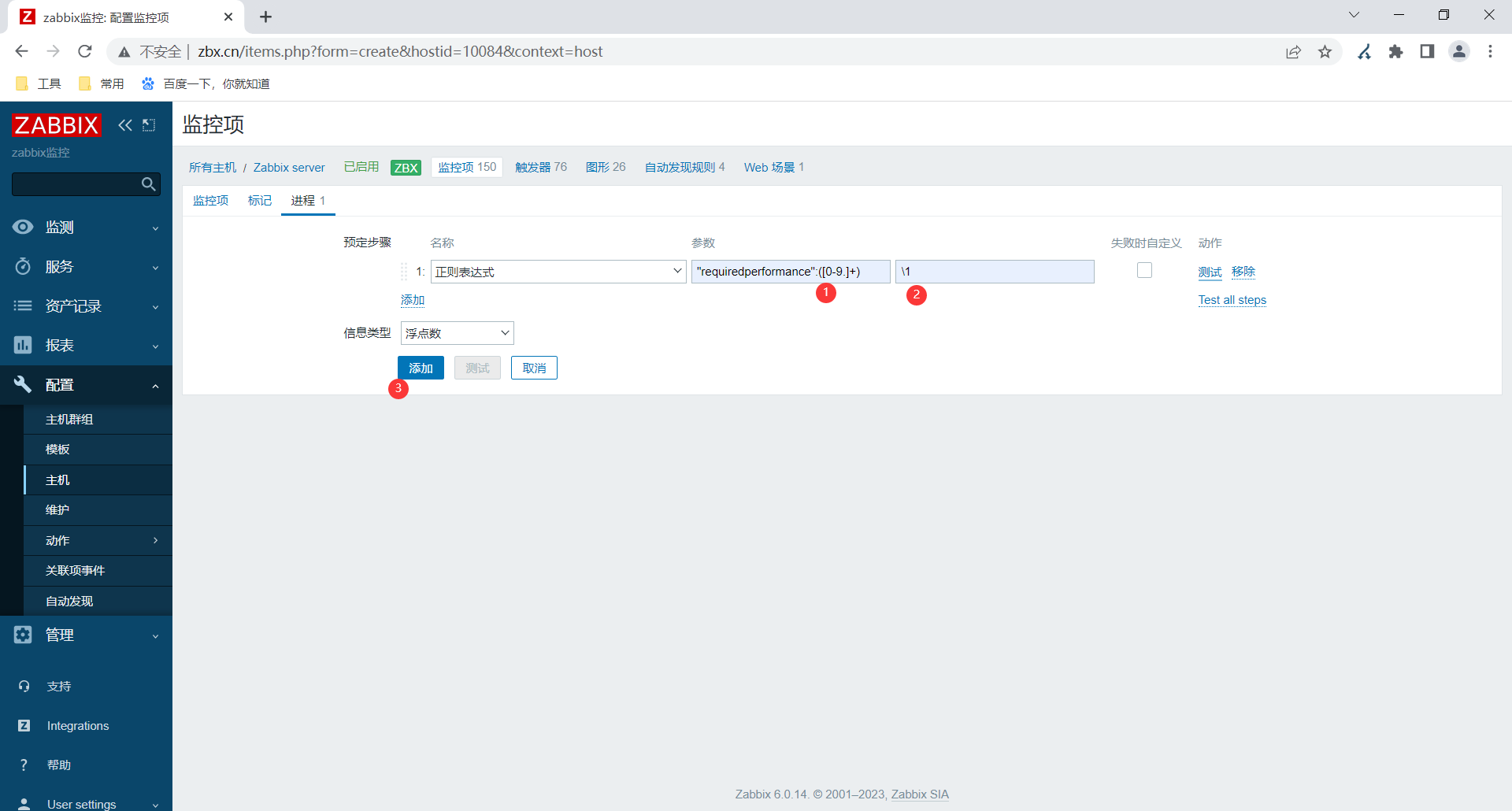This screenshot has height=811, width=1512.
Task: Click the sidebar search input field
Action: [x=76, y=184]
